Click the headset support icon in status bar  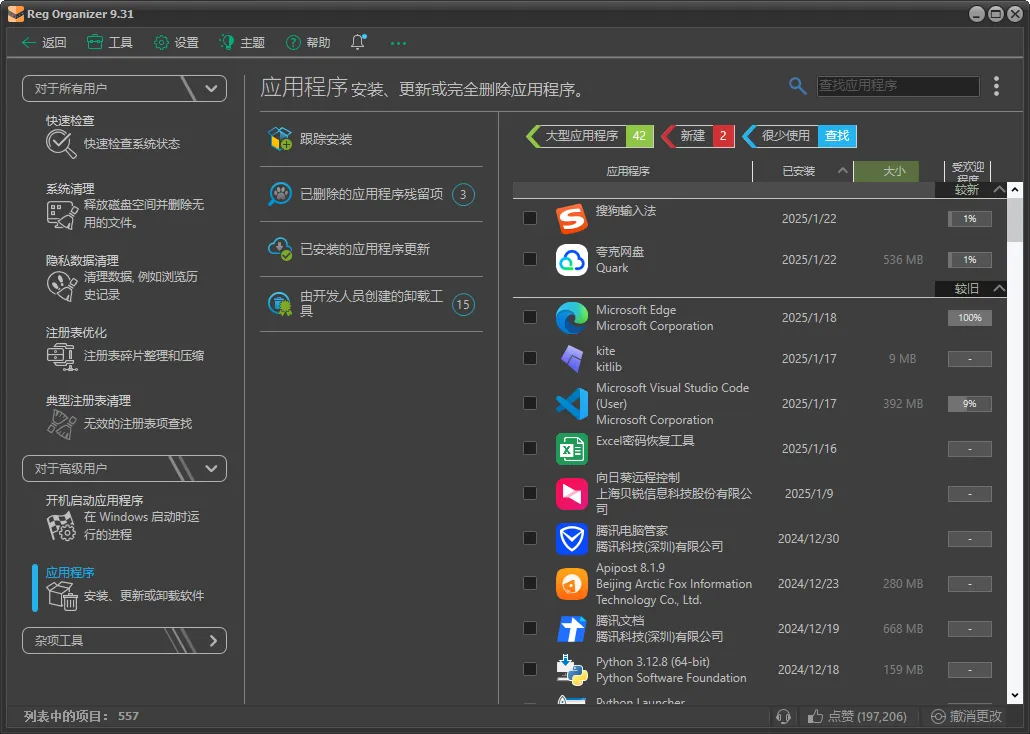point(783,716)
